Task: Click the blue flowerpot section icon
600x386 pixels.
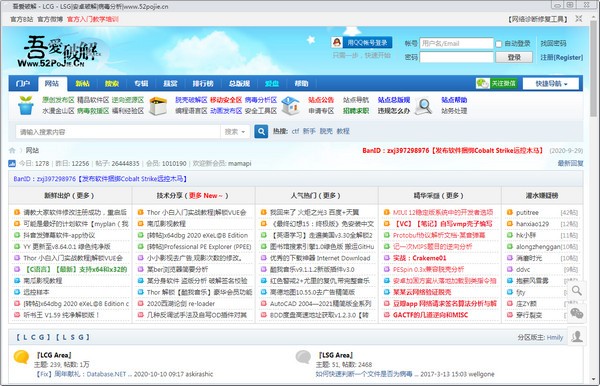Action: (26, 105)
